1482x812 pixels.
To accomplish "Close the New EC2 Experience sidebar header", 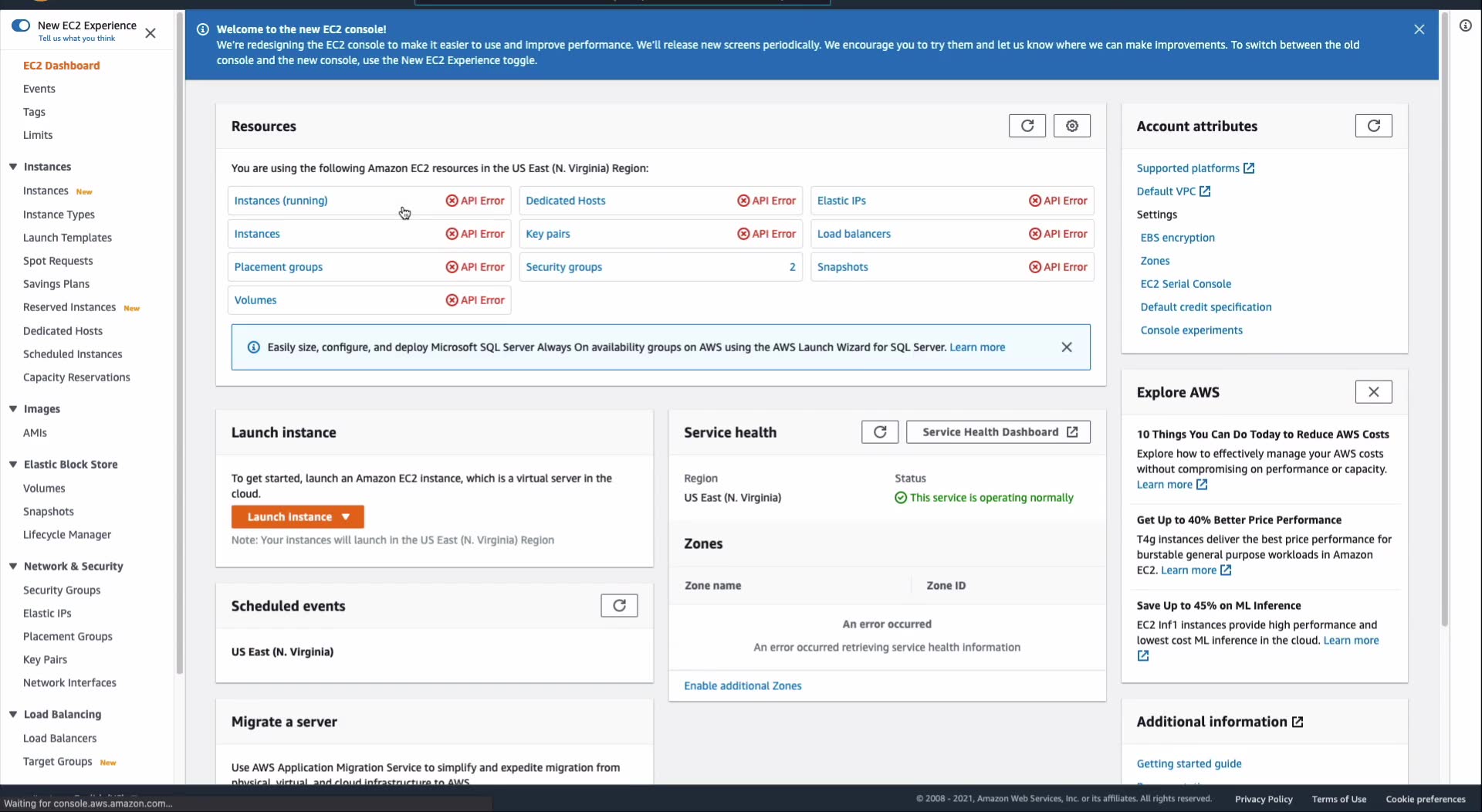I will [x=151, y=33].
